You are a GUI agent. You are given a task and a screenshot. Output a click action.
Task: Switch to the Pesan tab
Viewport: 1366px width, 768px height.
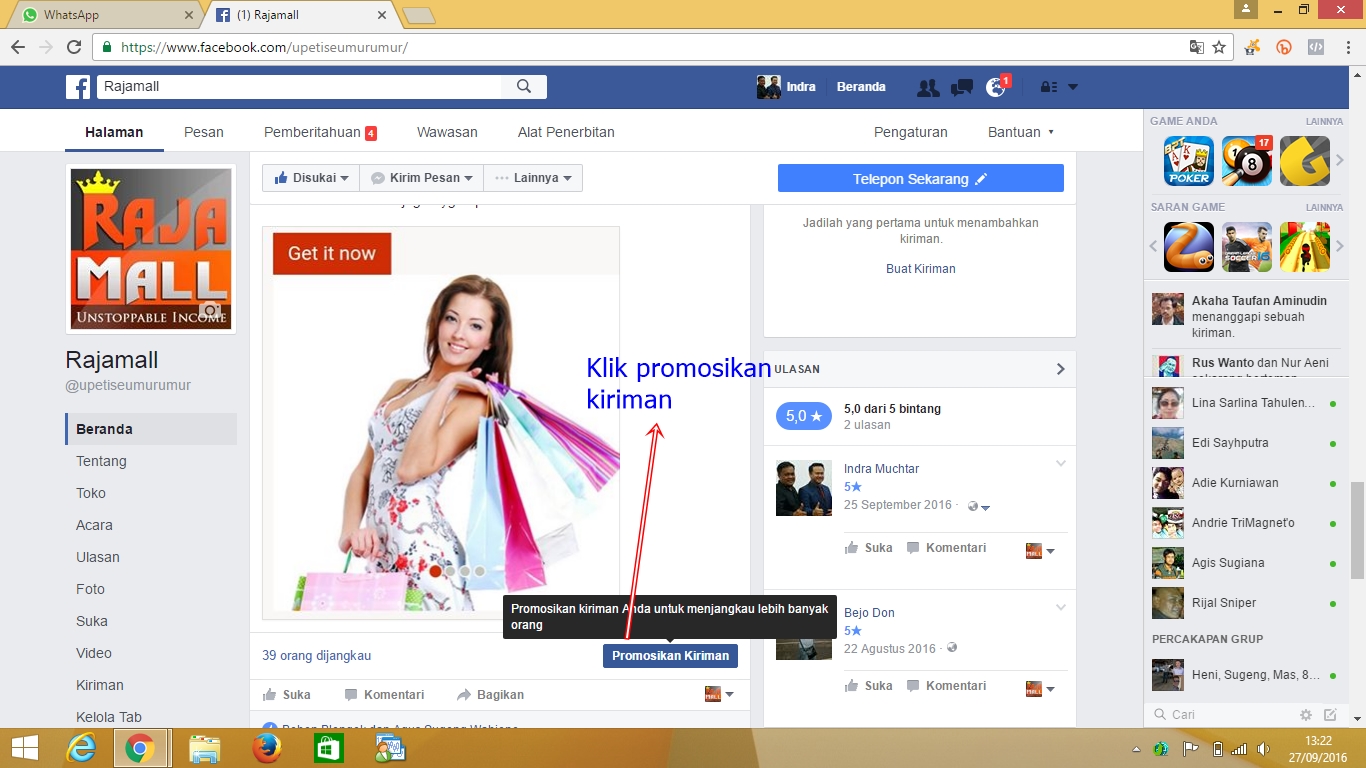click(204, 132)
